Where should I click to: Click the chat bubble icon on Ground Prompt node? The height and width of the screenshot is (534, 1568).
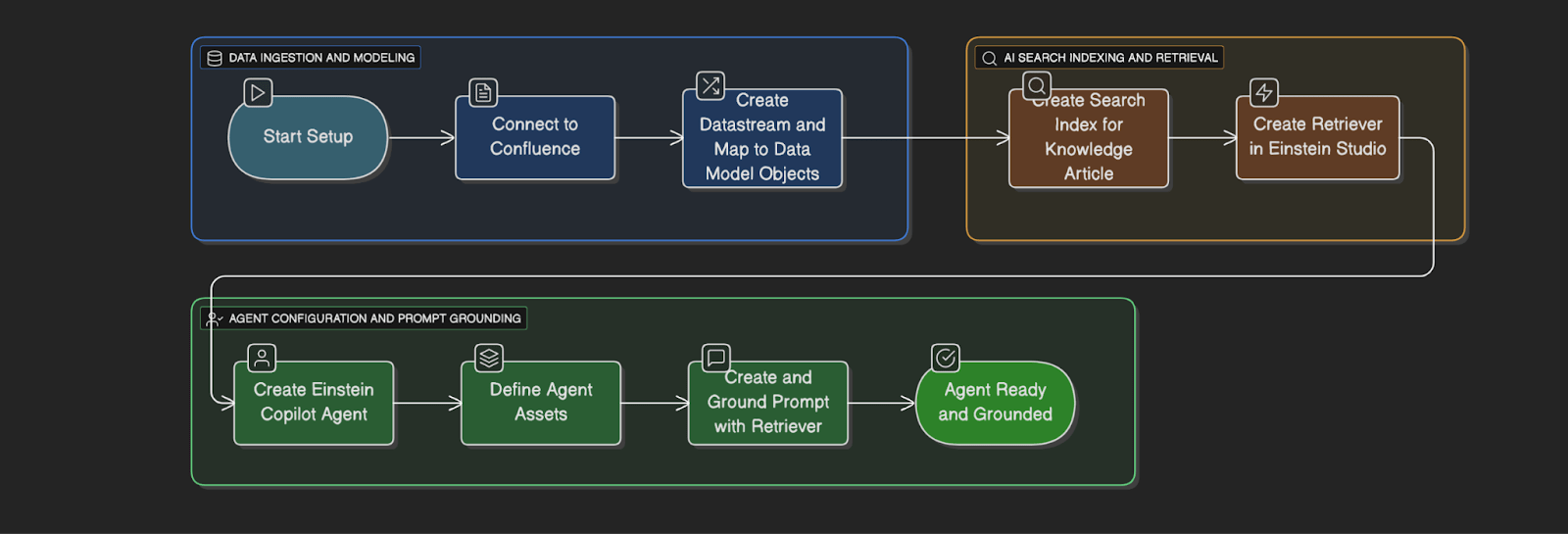click(x=716, y=358)
